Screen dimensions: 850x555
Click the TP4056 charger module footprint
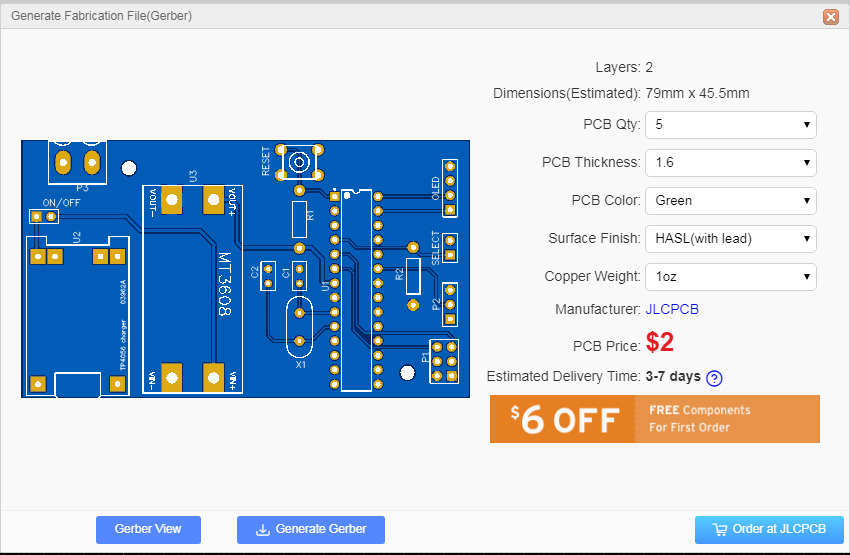click(x=78, y=316)
